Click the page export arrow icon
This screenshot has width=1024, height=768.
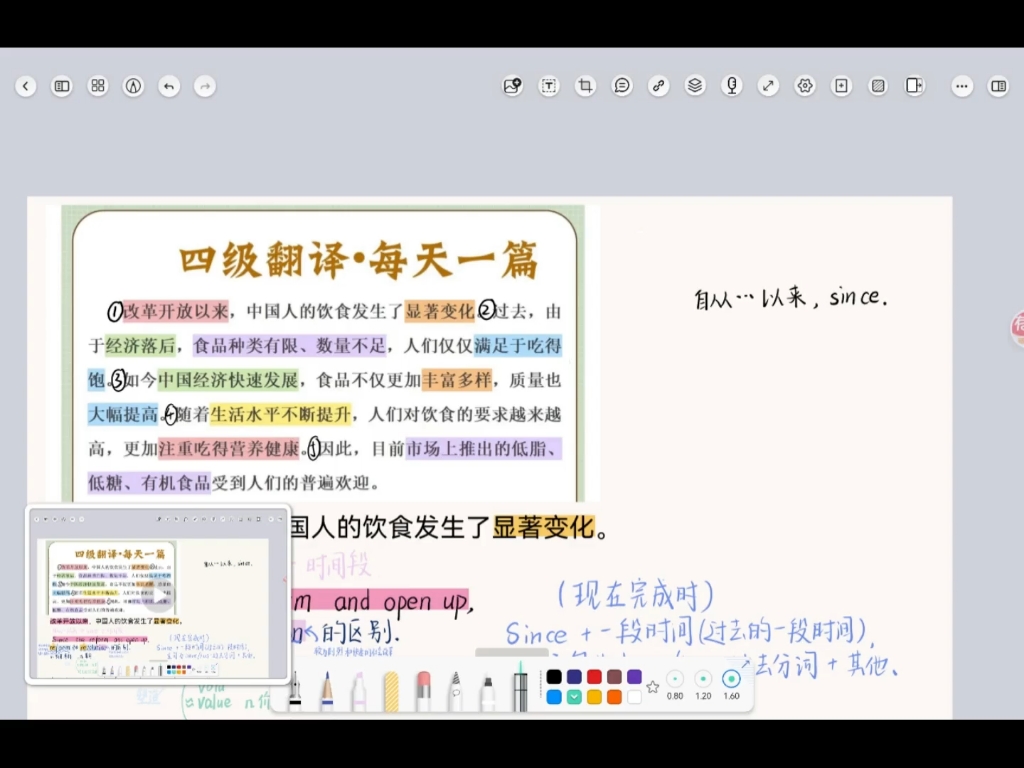[x=915, y=86]
